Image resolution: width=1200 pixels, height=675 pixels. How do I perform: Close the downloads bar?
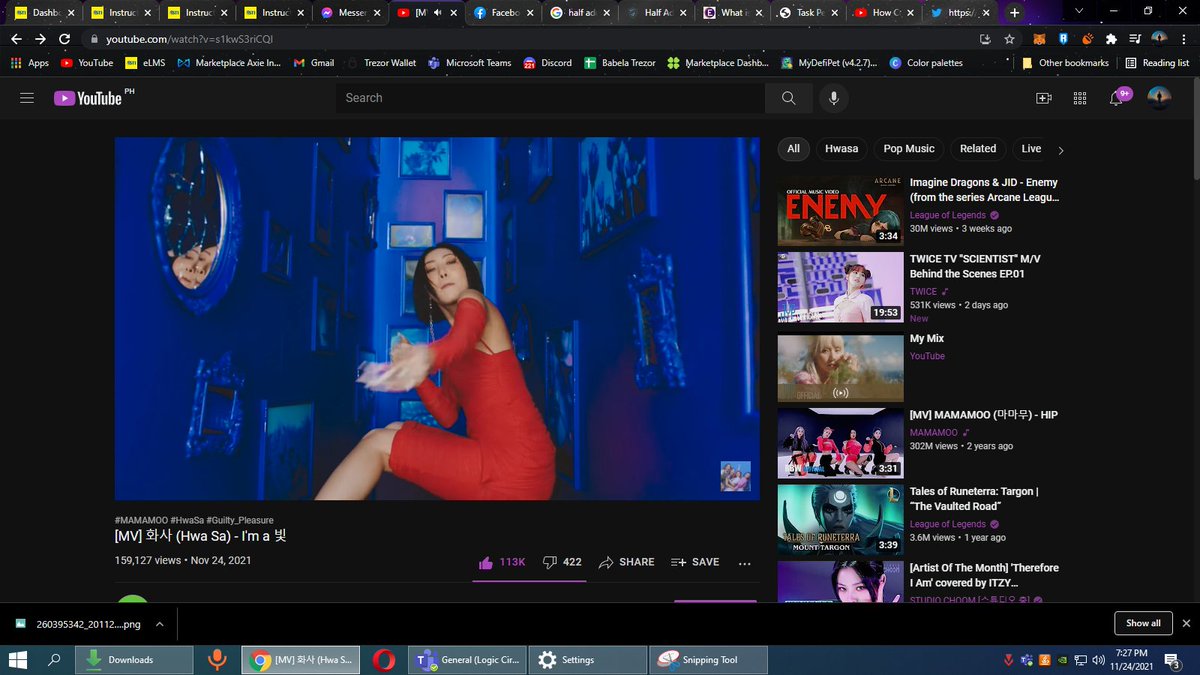(1186, 623)
